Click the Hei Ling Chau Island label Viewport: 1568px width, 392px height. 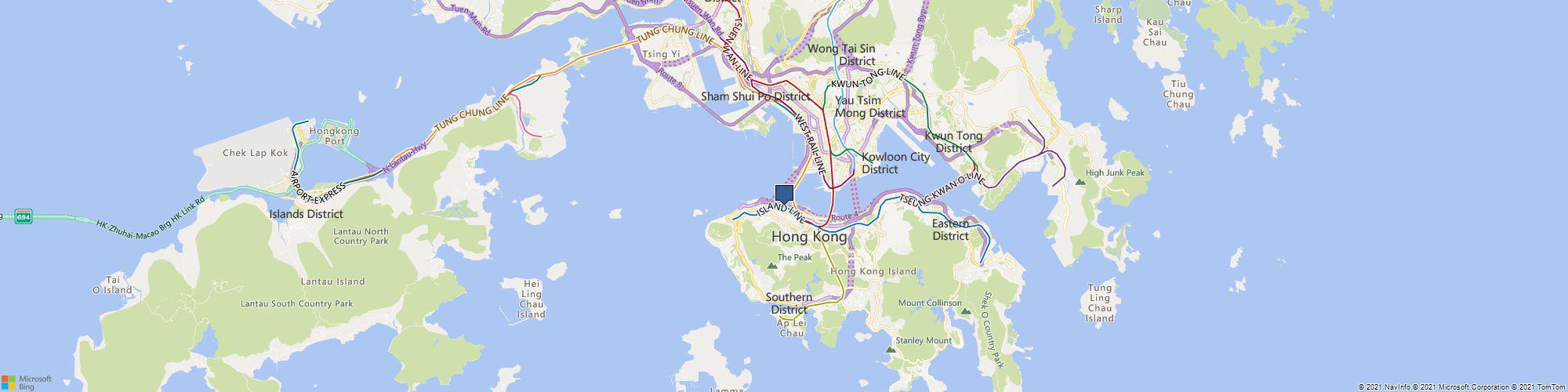click(531, 299)
